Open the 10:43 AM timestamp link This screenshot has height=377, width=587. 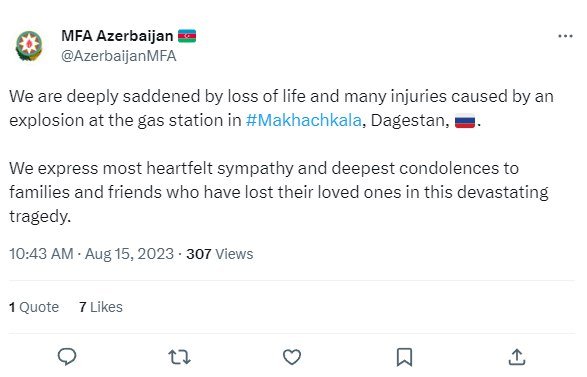41,254
